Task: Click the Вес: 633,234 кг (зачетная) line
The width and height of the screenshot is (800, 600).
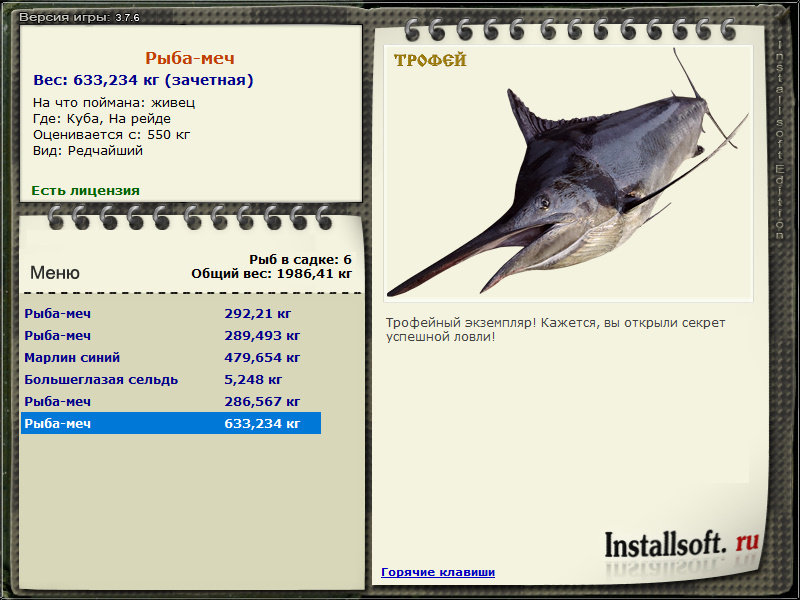Action: tap(143, 80)
